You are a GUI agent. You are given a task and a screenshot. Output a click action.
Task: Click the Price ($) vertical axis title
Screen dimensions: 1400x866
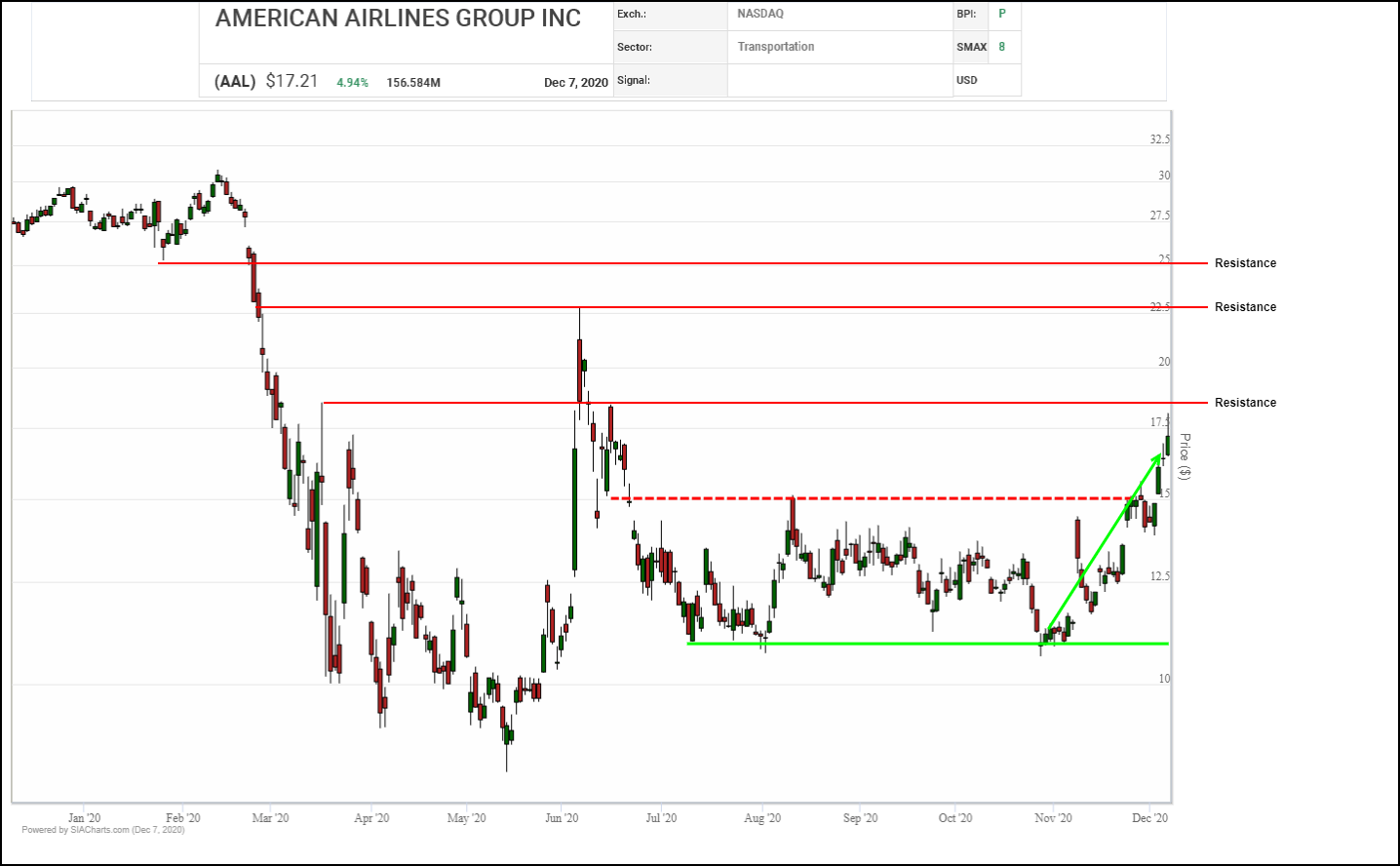[1185, 456]
